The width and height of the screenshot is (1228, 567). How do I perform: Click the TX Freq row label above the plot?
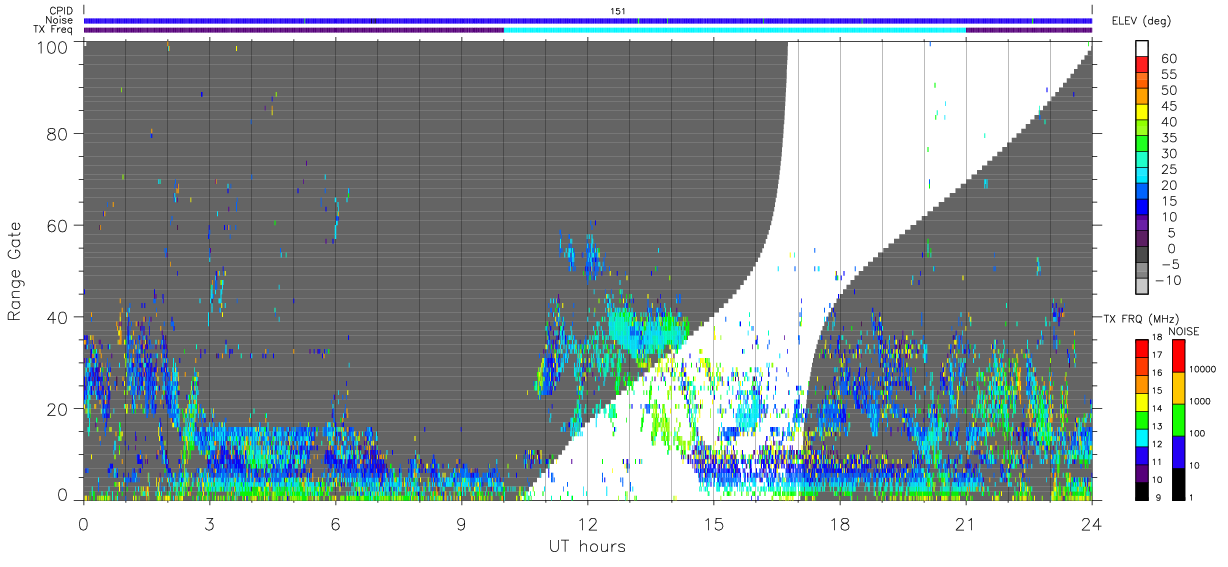click(52, 30)
